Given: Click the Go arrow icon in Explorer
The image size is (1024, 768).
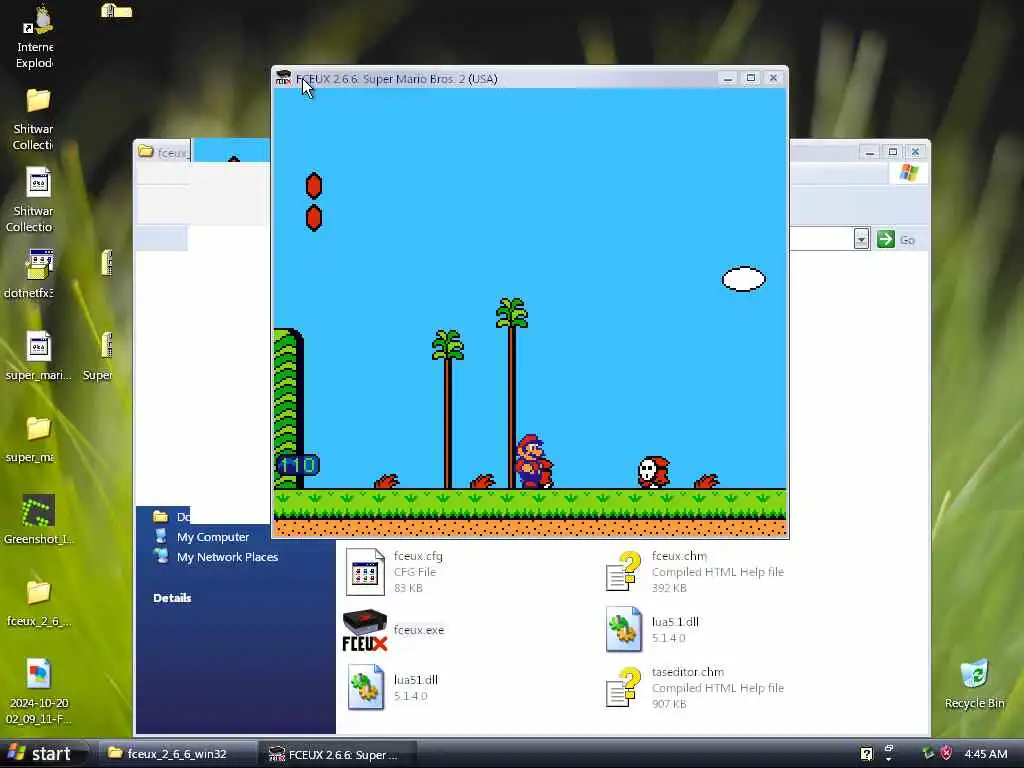Looking at the screenshot, I should point(886,239).
